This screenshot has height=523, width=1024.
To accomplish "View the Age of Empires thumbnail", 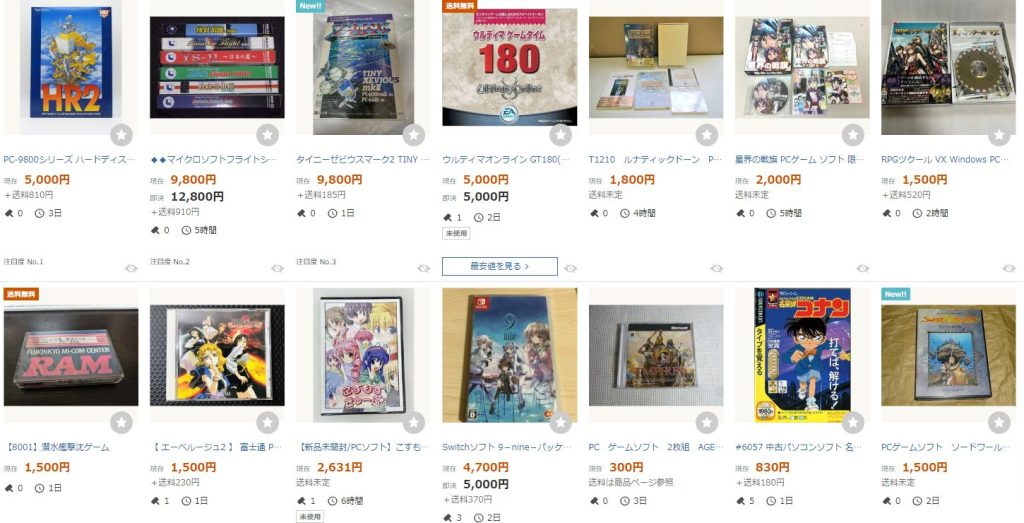I will pyautogui.click(x=656, y=356).
